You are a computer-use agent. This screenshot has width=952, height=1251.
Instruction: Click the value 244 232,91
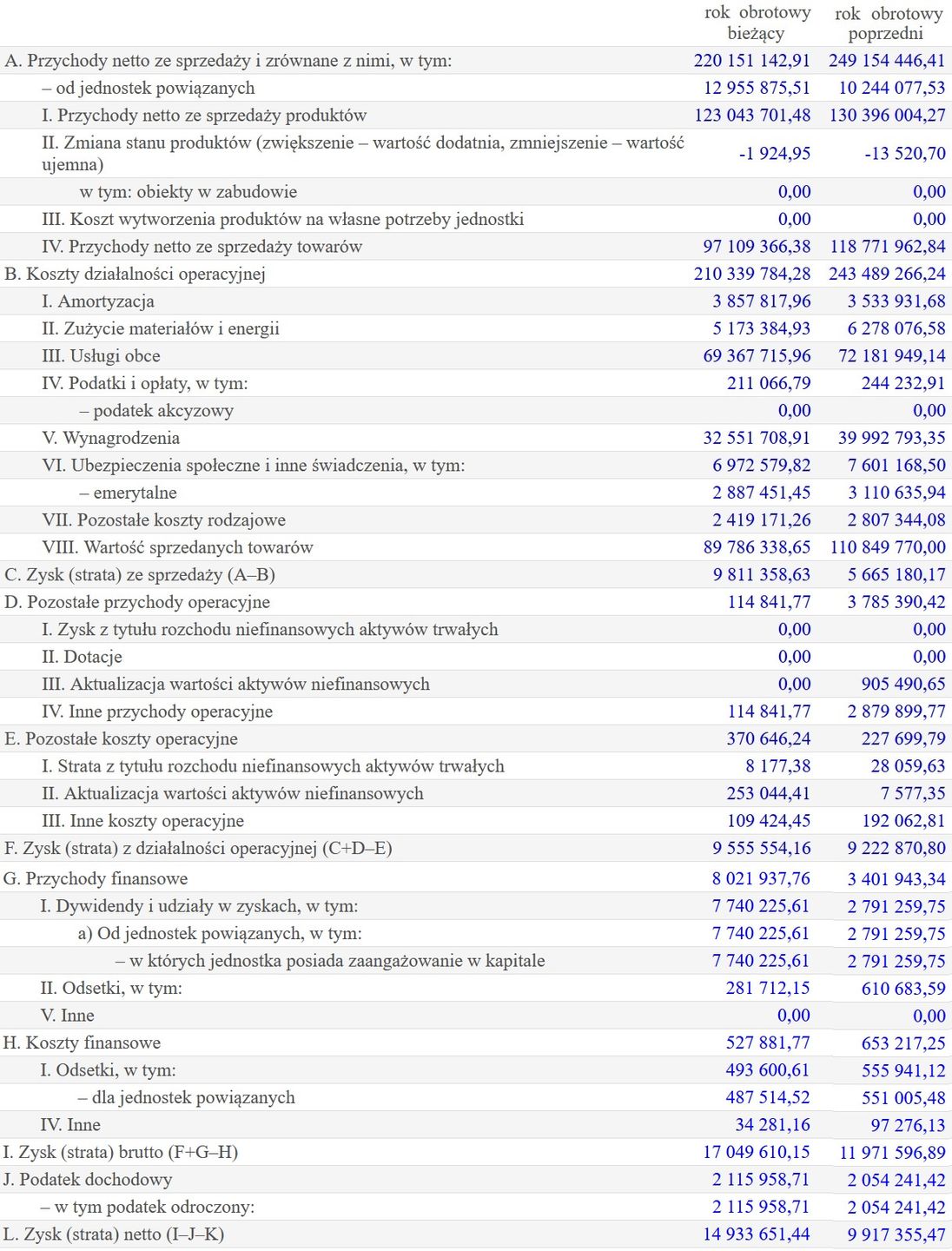click(x=904, y=383)
